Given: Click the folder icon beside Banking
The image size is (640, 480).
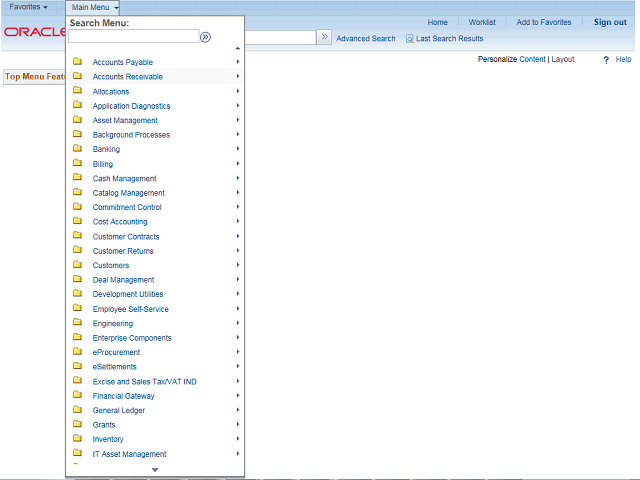Looking at the screenshot, I should coord(77,149).
